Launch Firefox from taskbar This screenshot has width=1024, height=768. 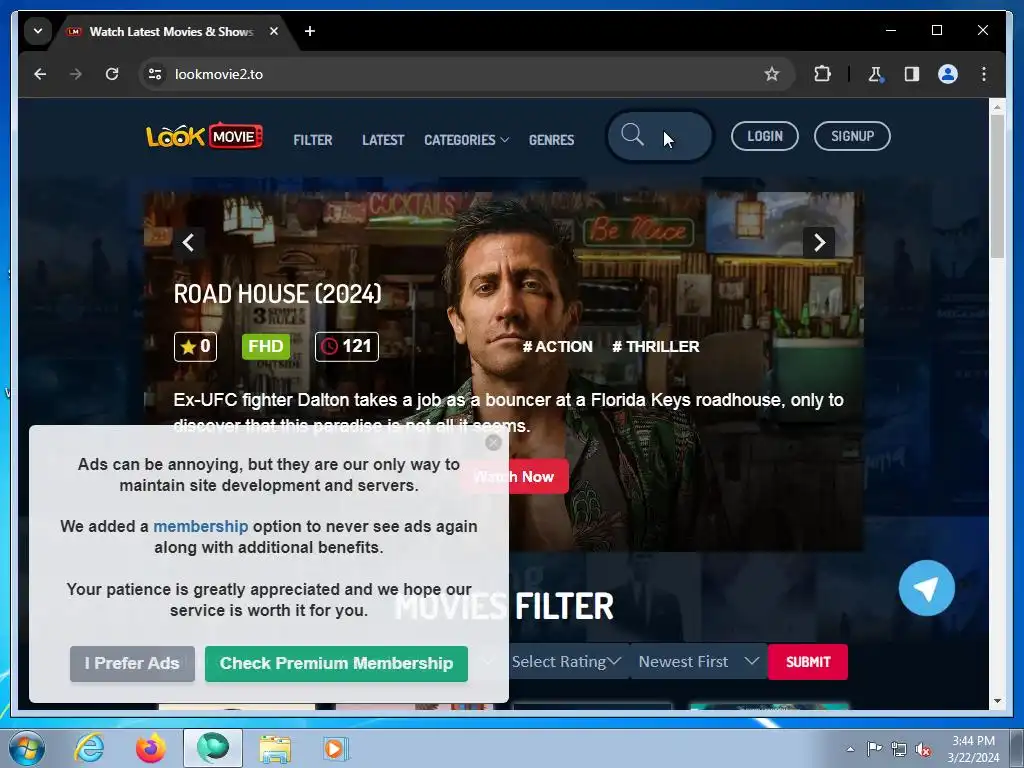[x=150, y=748]
